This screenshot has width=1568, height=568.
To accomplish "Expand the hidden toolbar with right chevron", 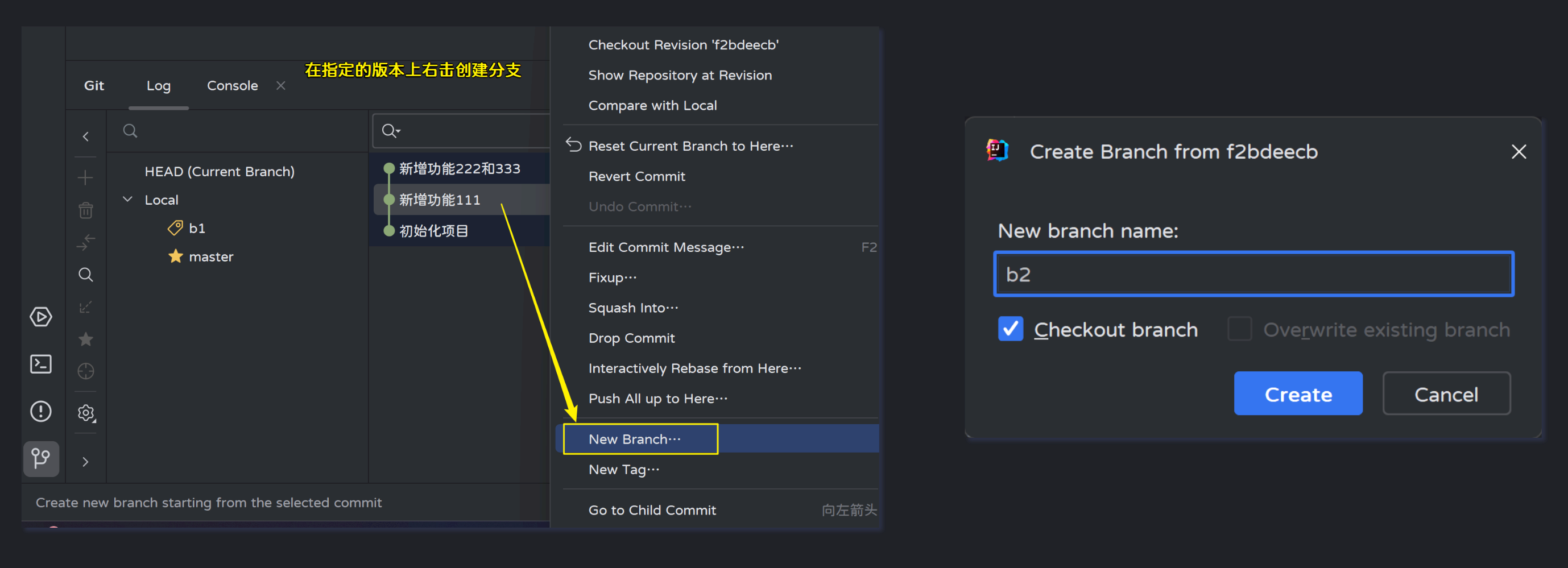I will tap(86, 462).
